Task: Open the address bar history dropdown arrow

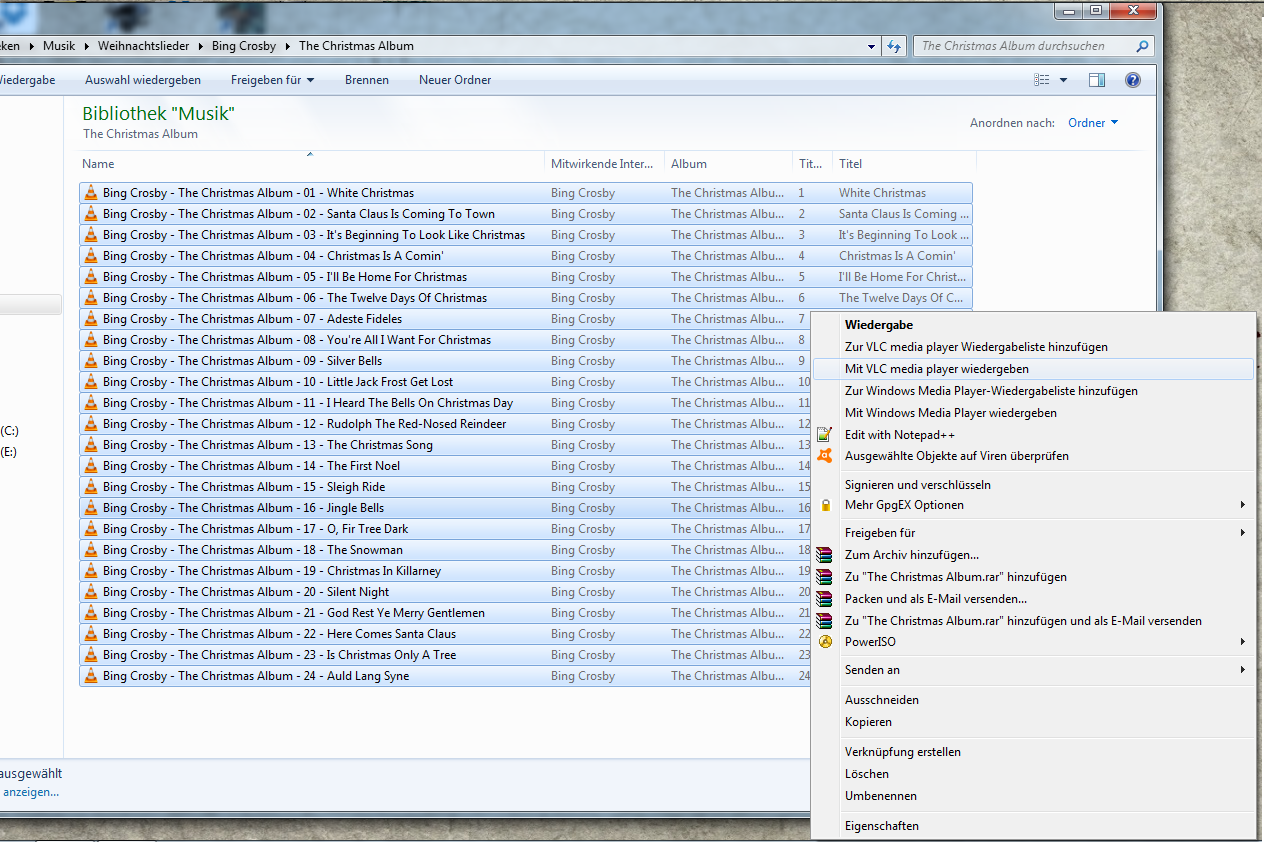Action: click(870, 46)
